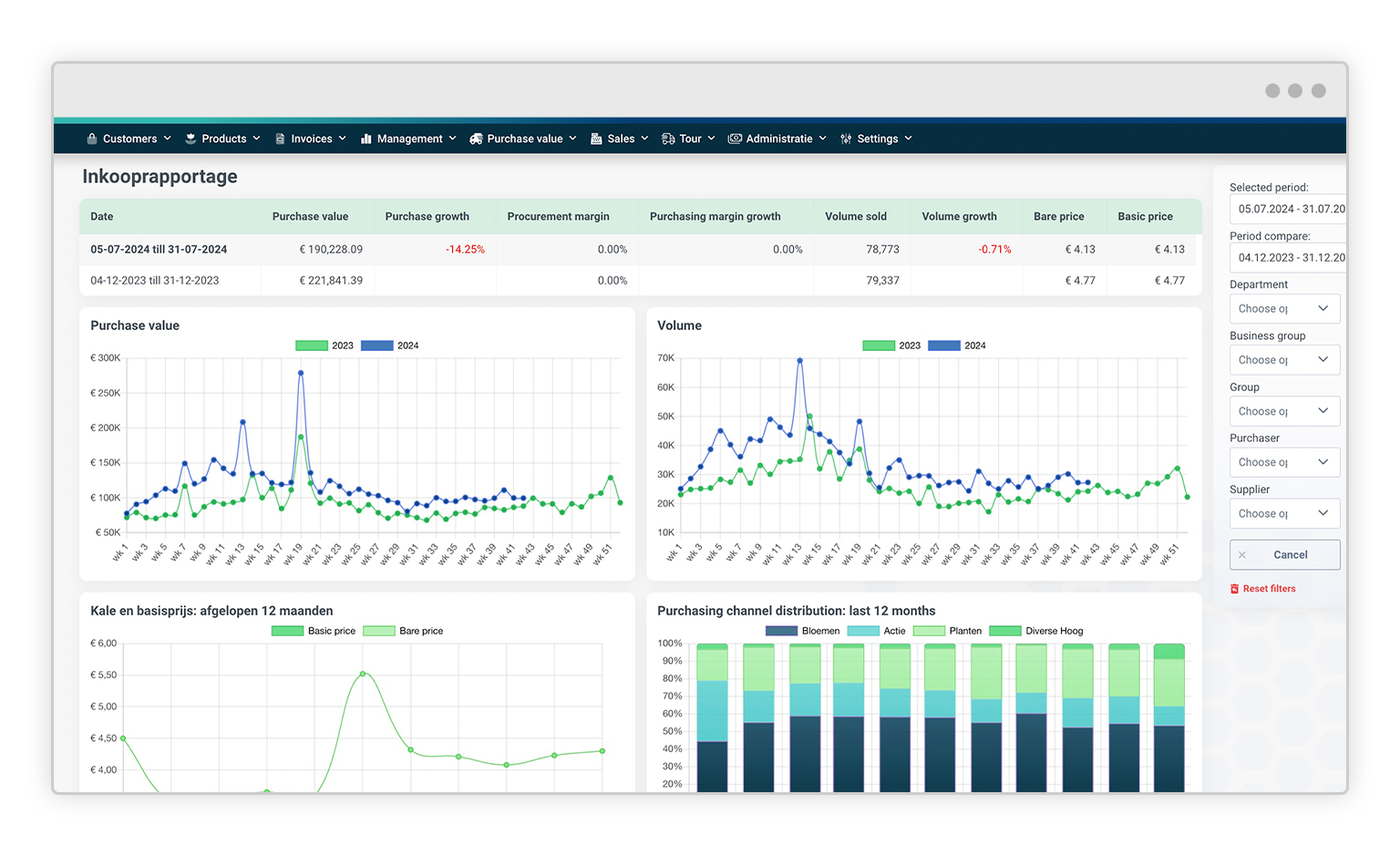
Task: Open the Department dropdown
Action: (1284, 309)
